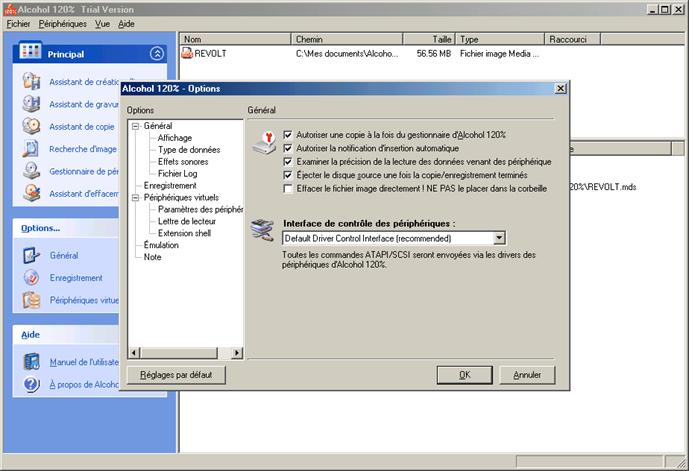The width and height of the screenshot is (689, 471).
Task: Select Fichier Log in options tree
Action: pyautogui.click(x=178, y=174)
